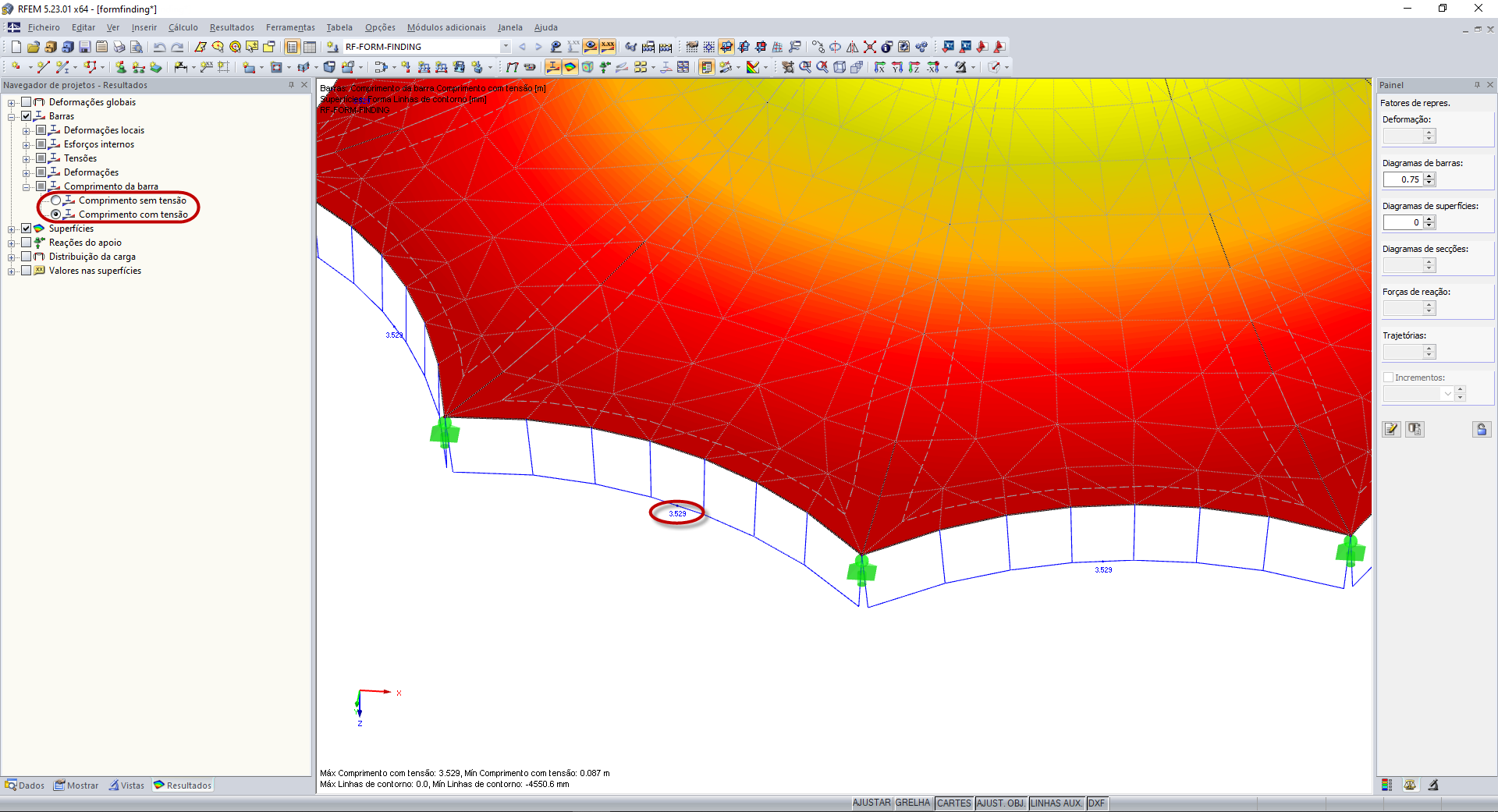The height and width of the screenshot is (812, 1498).
Task: Expand Deformações globais tree node
Action: [12, 102]
